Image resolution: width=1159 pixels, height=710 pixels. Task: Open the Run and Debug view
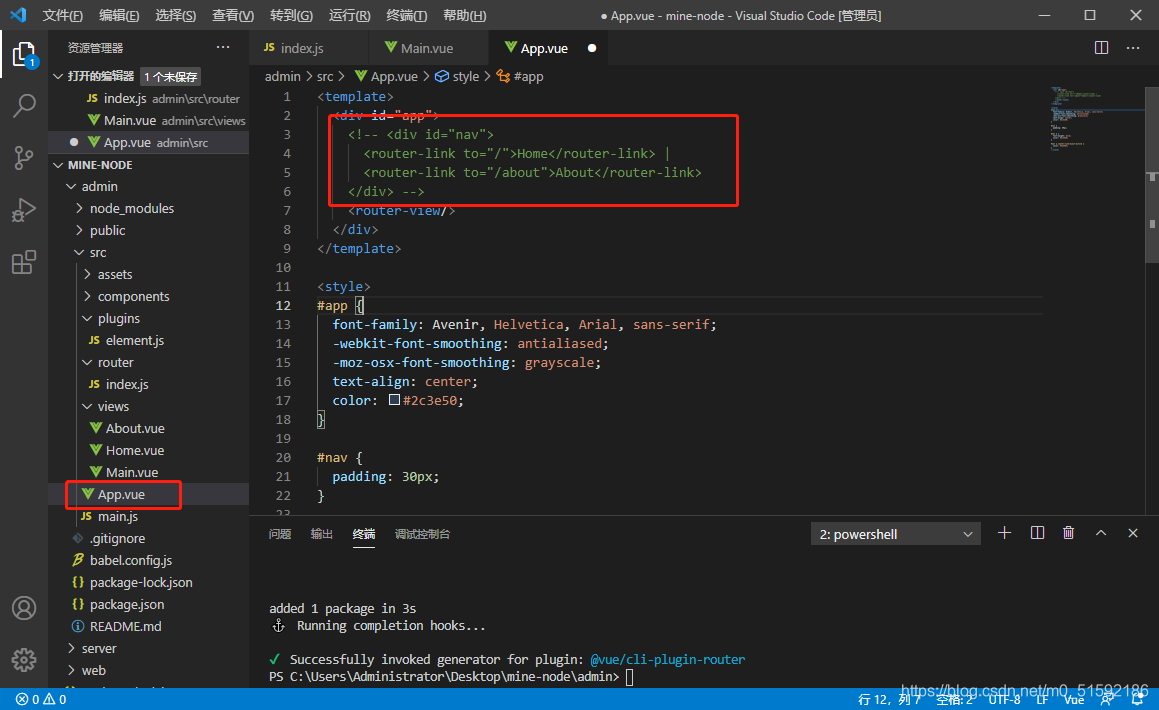24,210
